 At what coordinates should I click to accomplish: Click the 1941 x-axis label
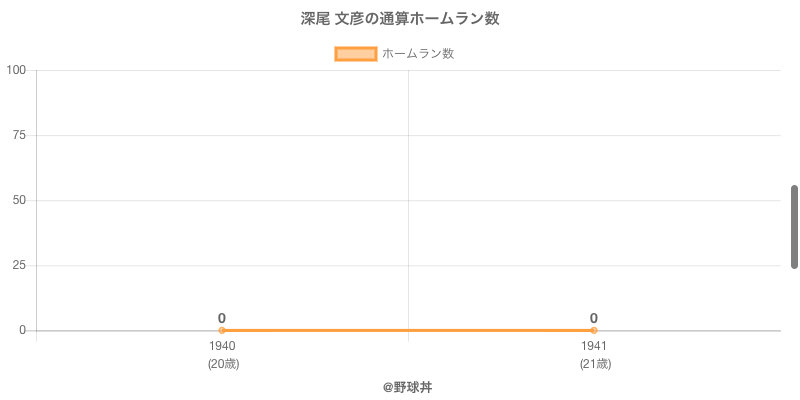click(594, 346)
